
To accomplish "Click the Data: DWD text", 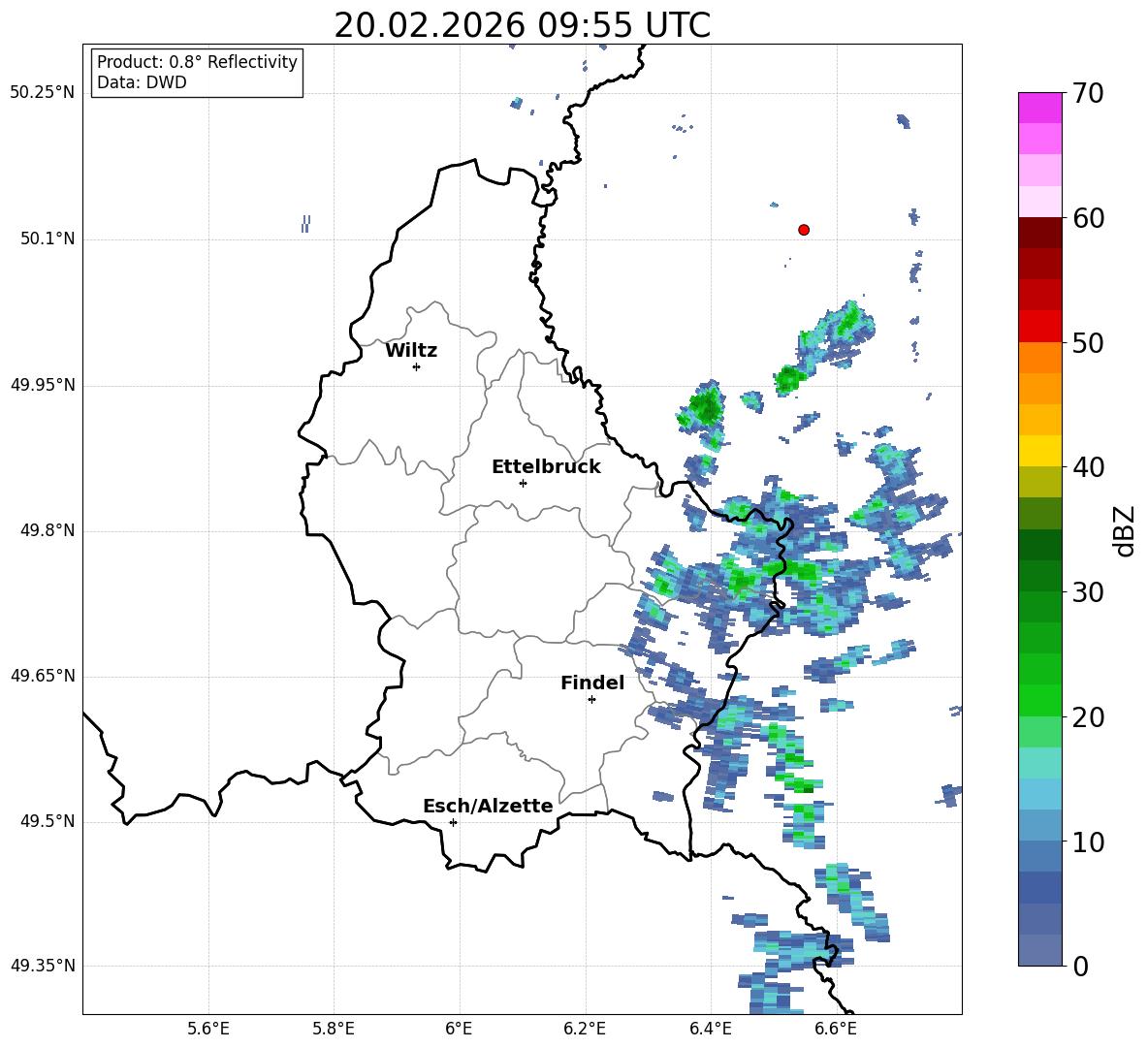I will (142, 82).
